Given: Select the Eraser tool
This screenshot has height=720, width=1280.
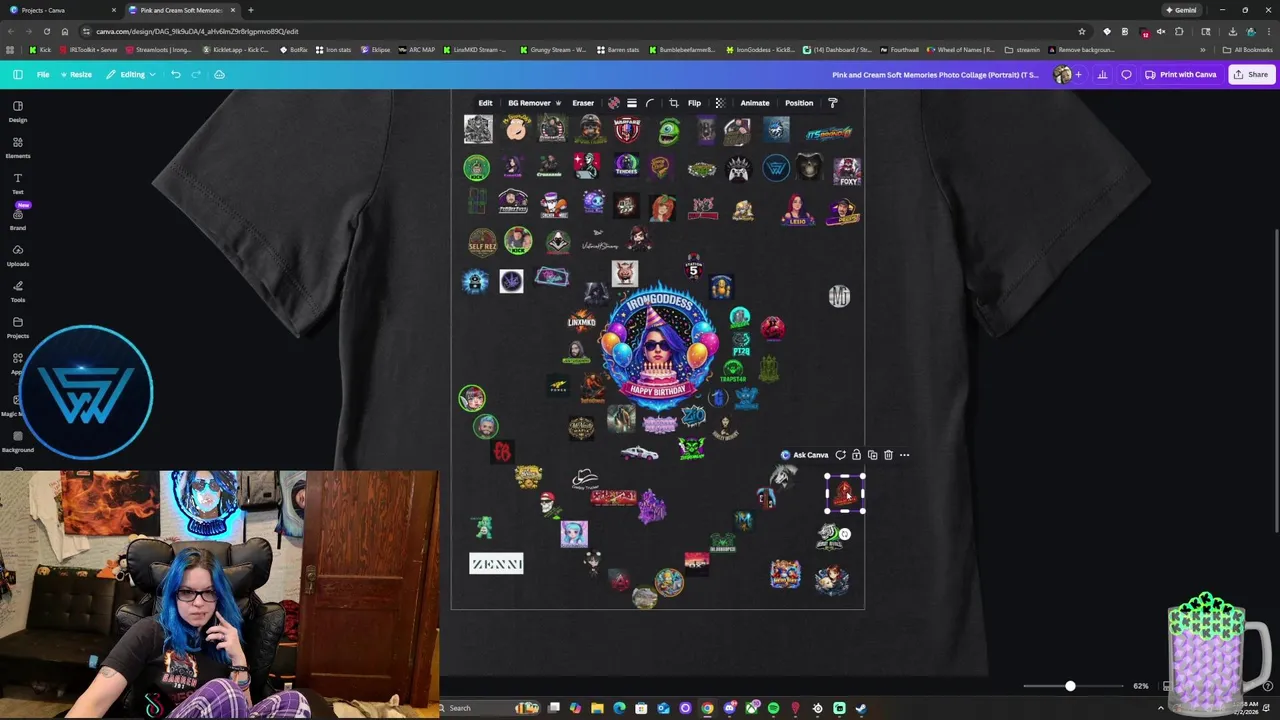Looking at the screenshot, I should (x=583, y=103).
